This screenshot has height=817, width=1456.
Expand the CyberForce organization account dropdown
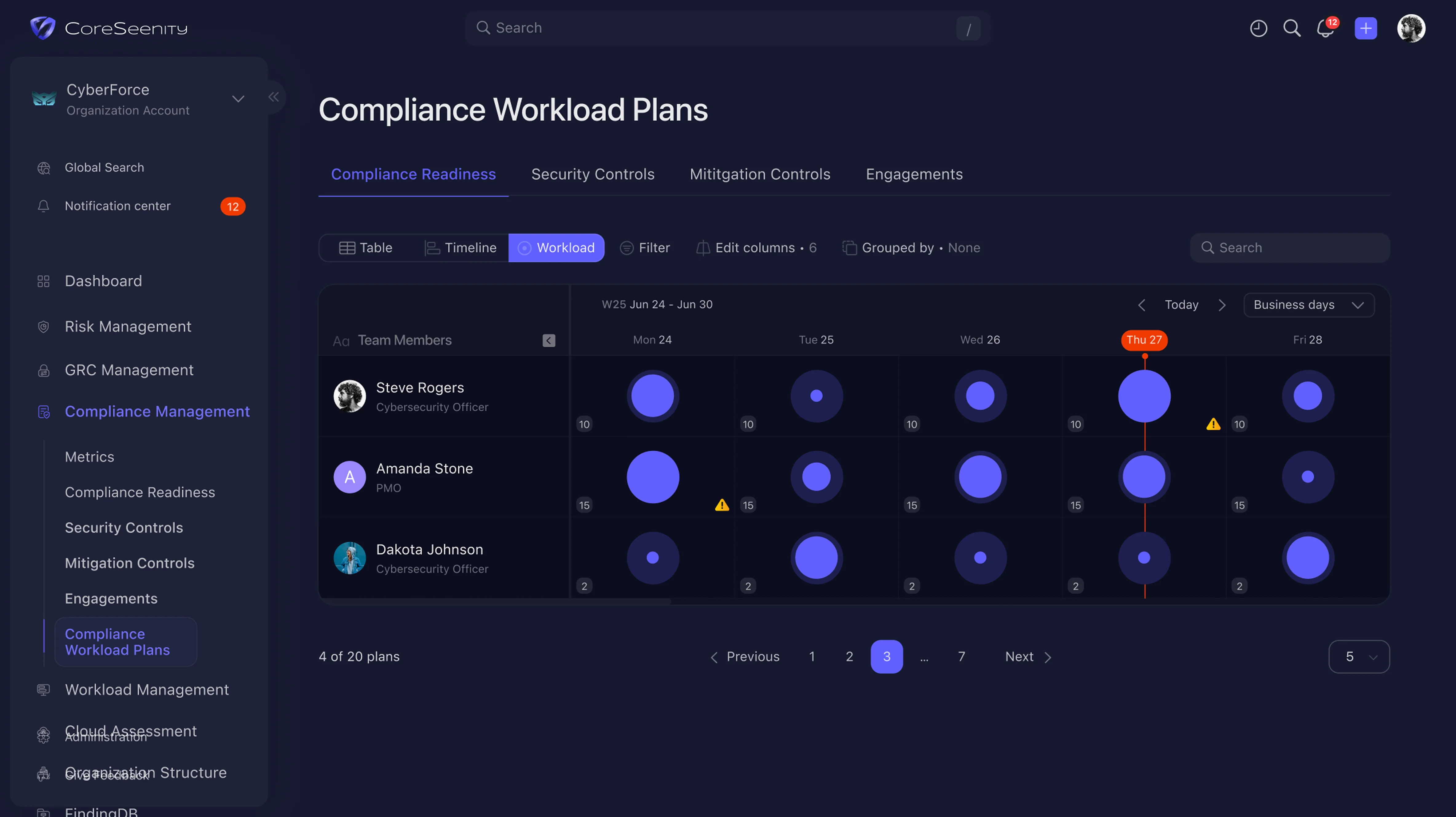pyautogui.click(x=238, y=99)
